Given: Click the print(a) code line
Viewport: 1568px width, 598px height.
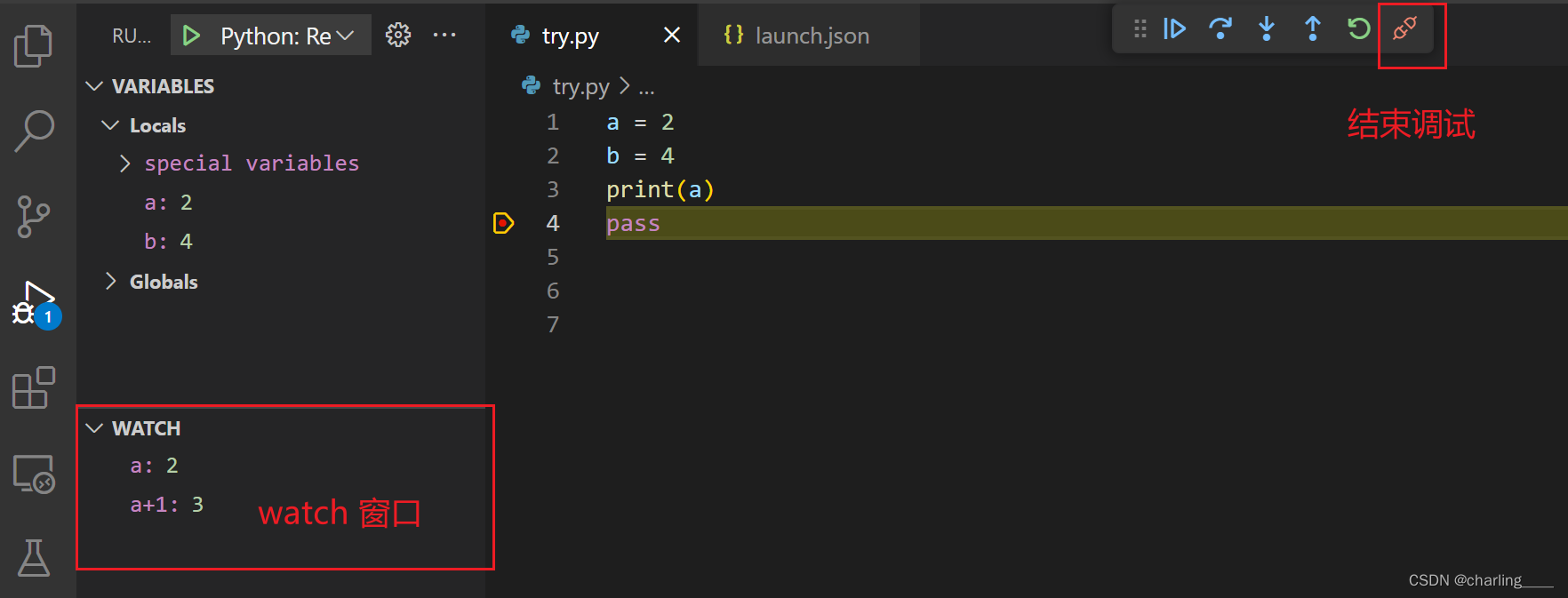Looking at the screenshot, I should [x=660, y=189].
